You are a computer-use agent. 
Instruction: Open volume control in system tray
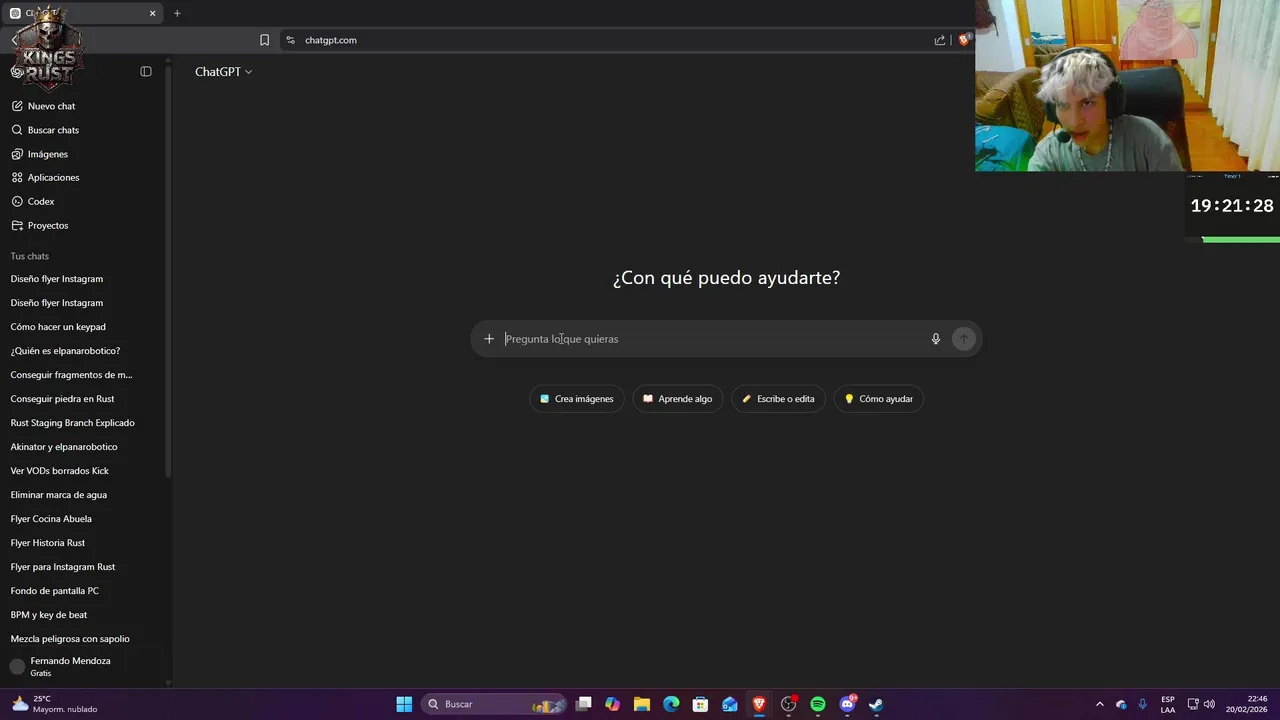click(1209, 704)
